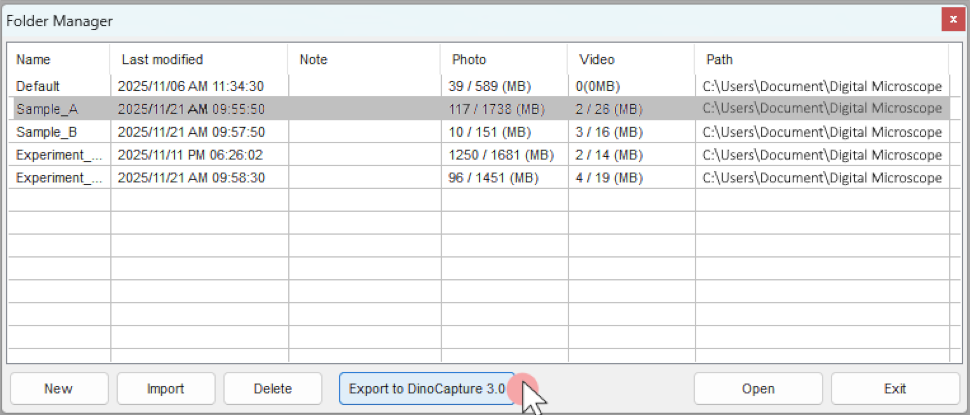Sort folders by Video column

click(x=631, y=60)
